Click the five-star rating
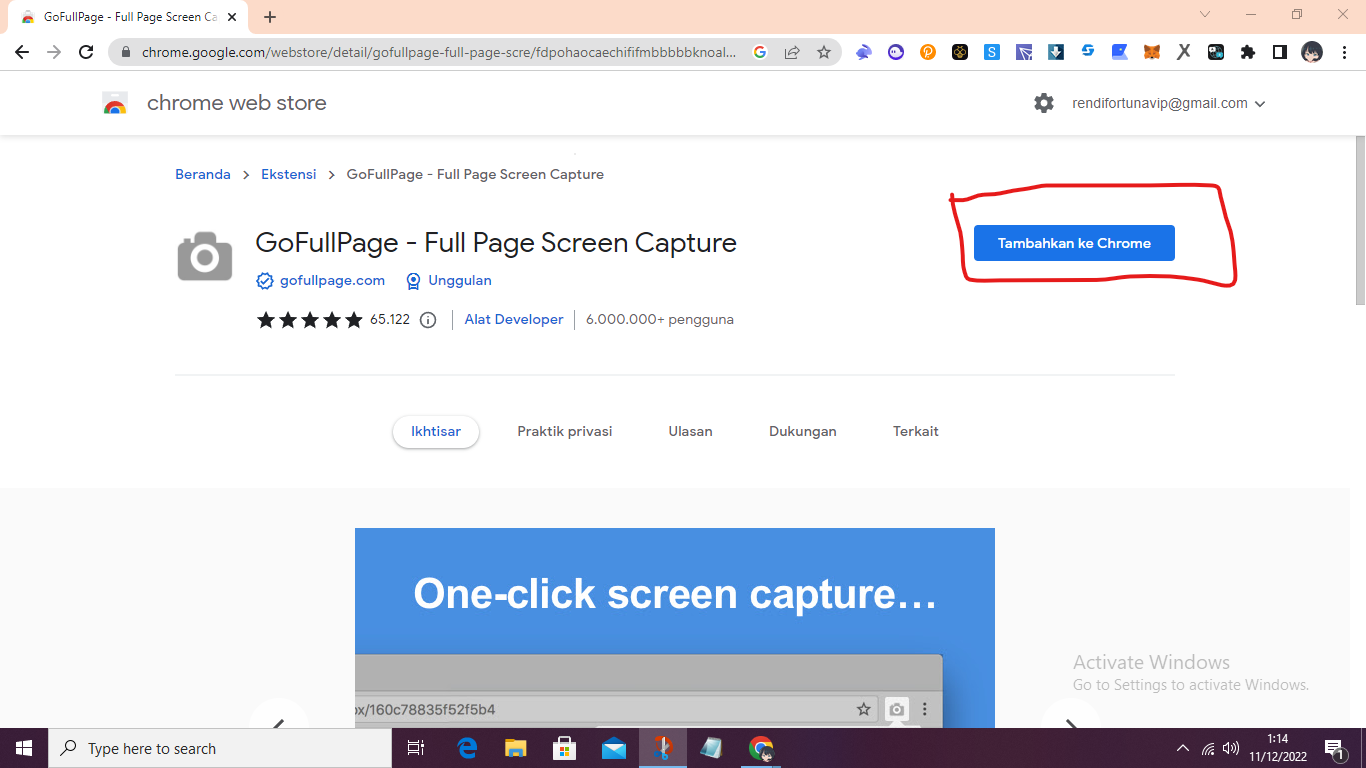This screenshot has height=768, width=1366. pyautogui.click(x=310, y=320)
